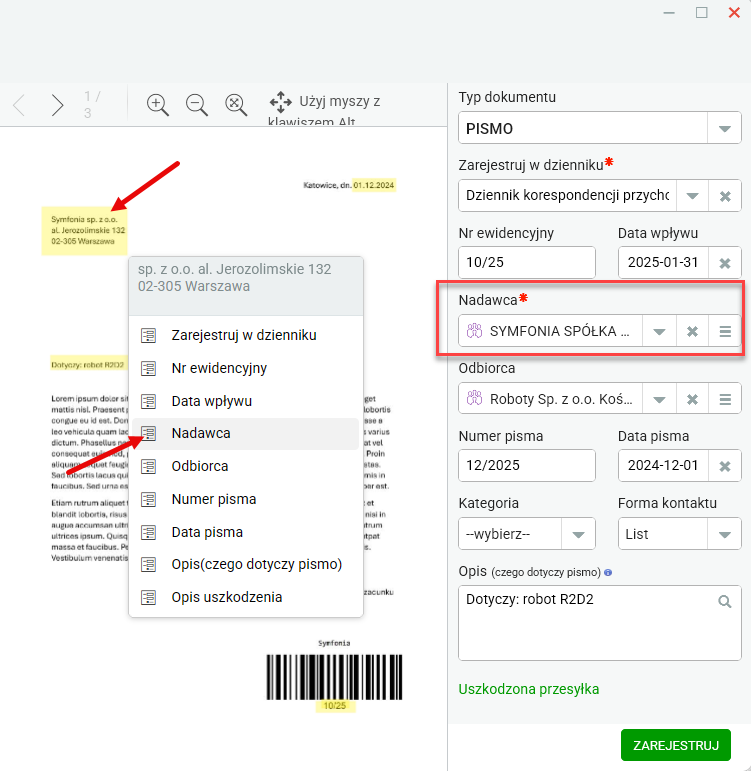Select Nadawca in the context menu
The width and height of the screenshot is (751, 771).
[x=245, y=434]
